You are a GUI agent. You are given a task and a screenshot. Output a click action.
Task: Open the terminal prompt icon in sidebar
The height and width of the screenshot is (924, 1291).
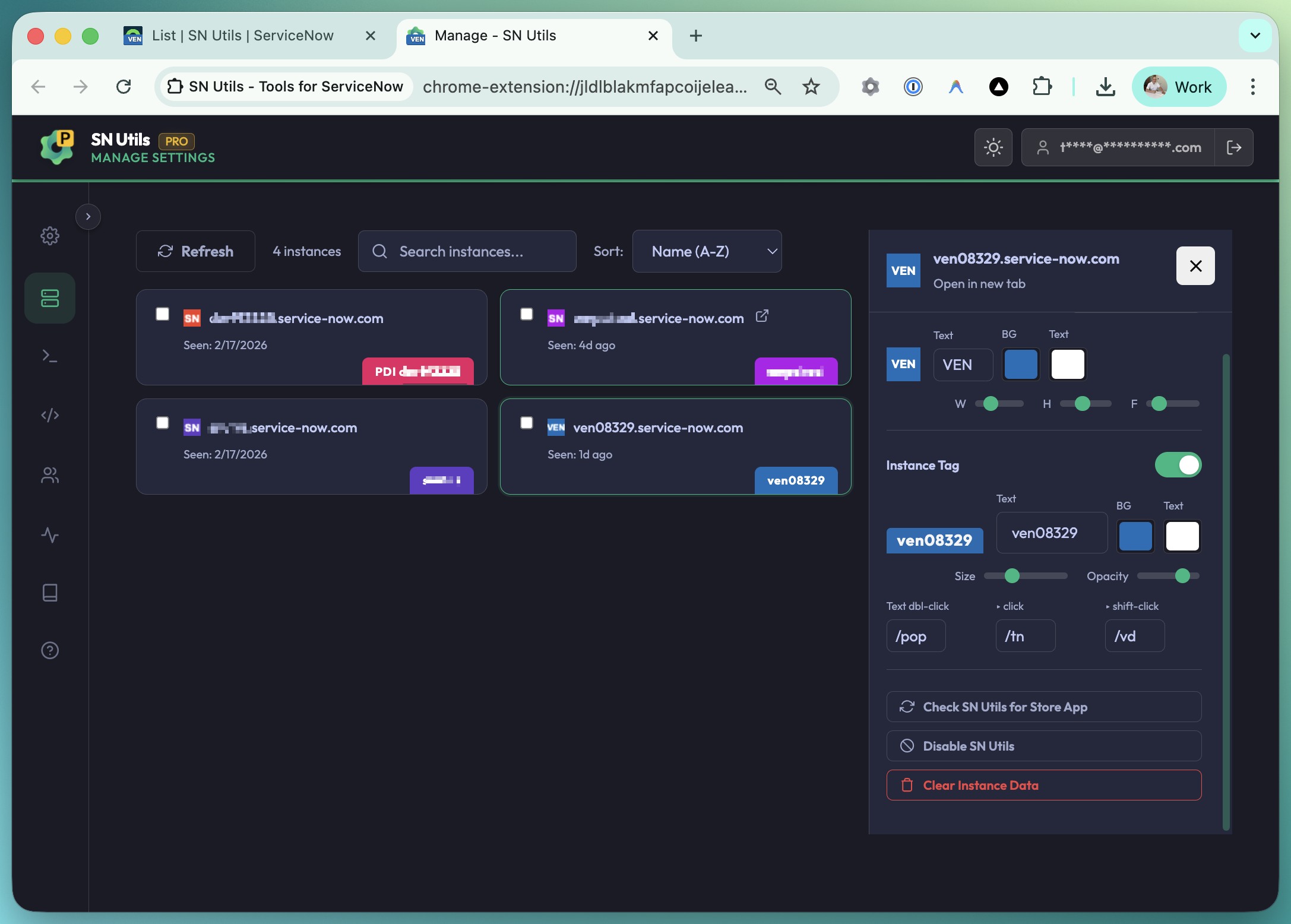tap(50, 356)
